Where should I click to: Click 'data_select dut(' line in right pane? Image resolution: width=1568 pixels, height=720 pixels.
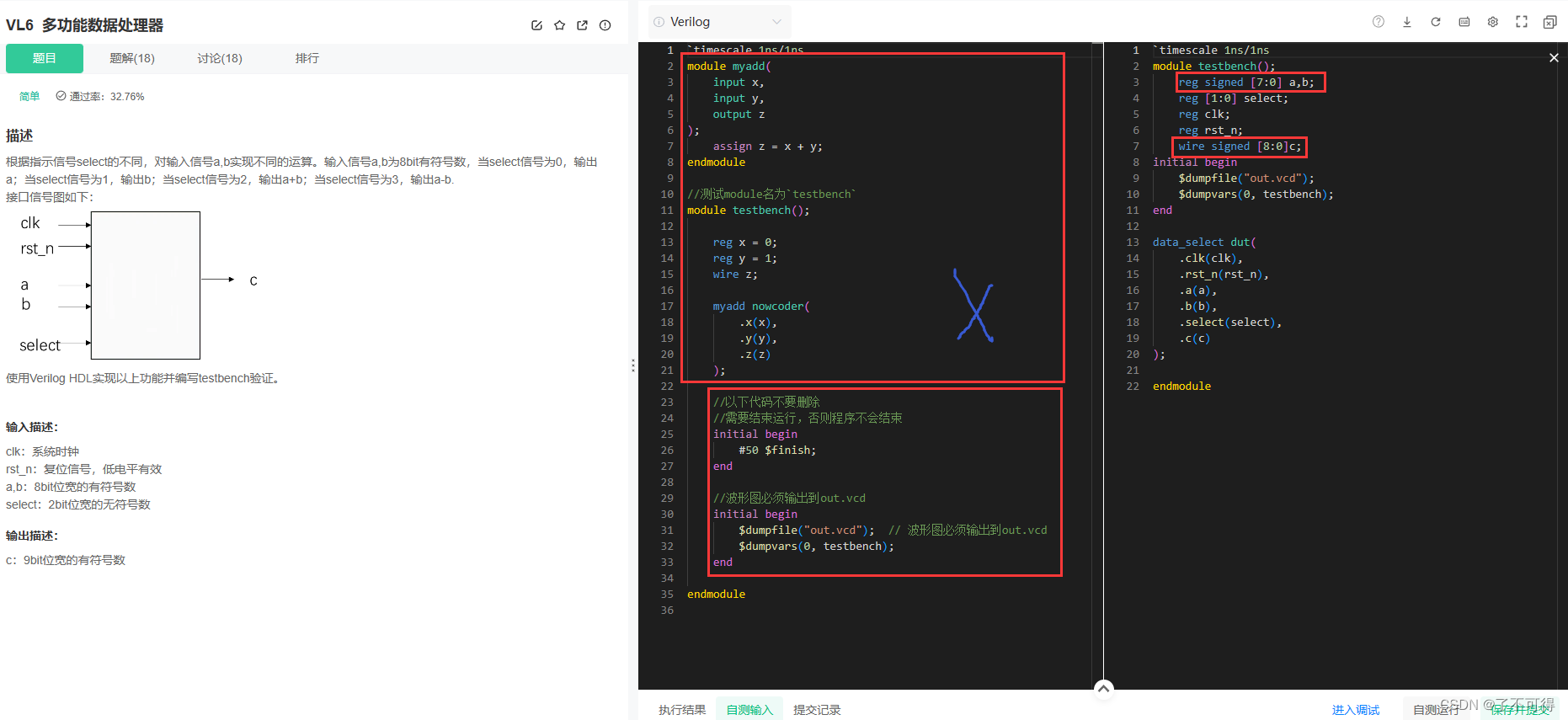click(x=1204, y=243)
